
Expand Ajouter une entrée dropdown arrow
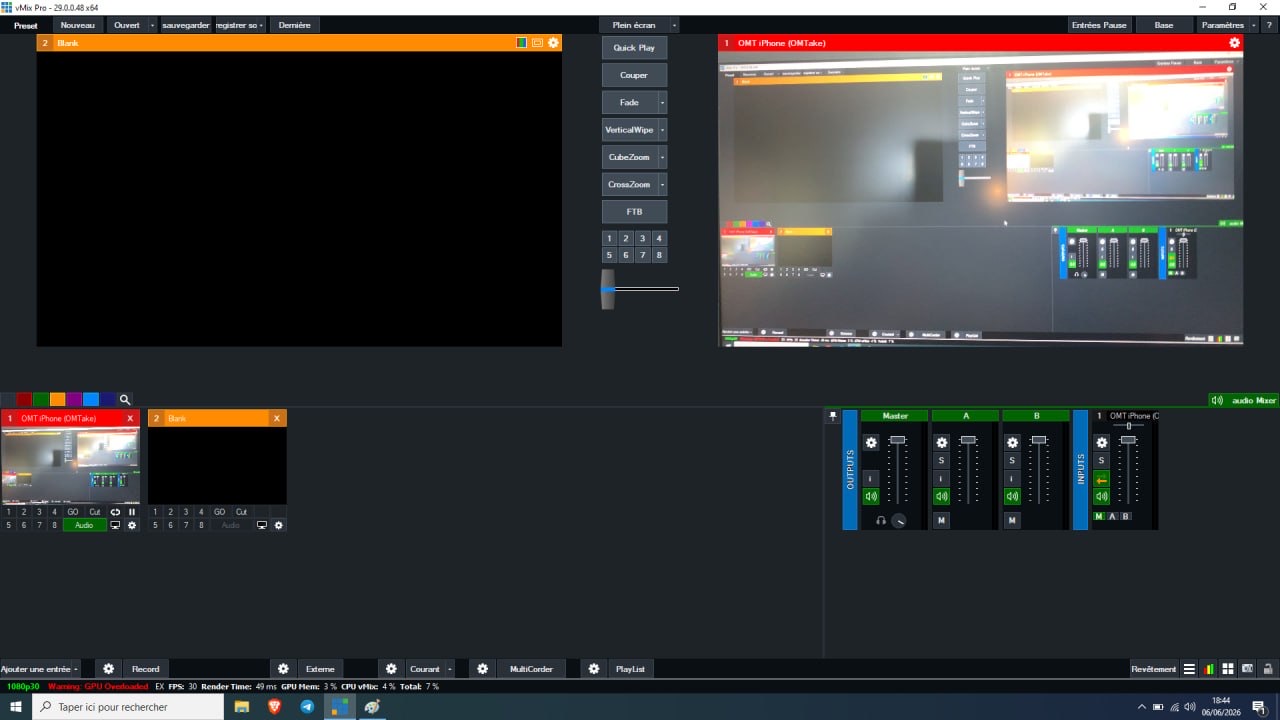coord(76,669)
